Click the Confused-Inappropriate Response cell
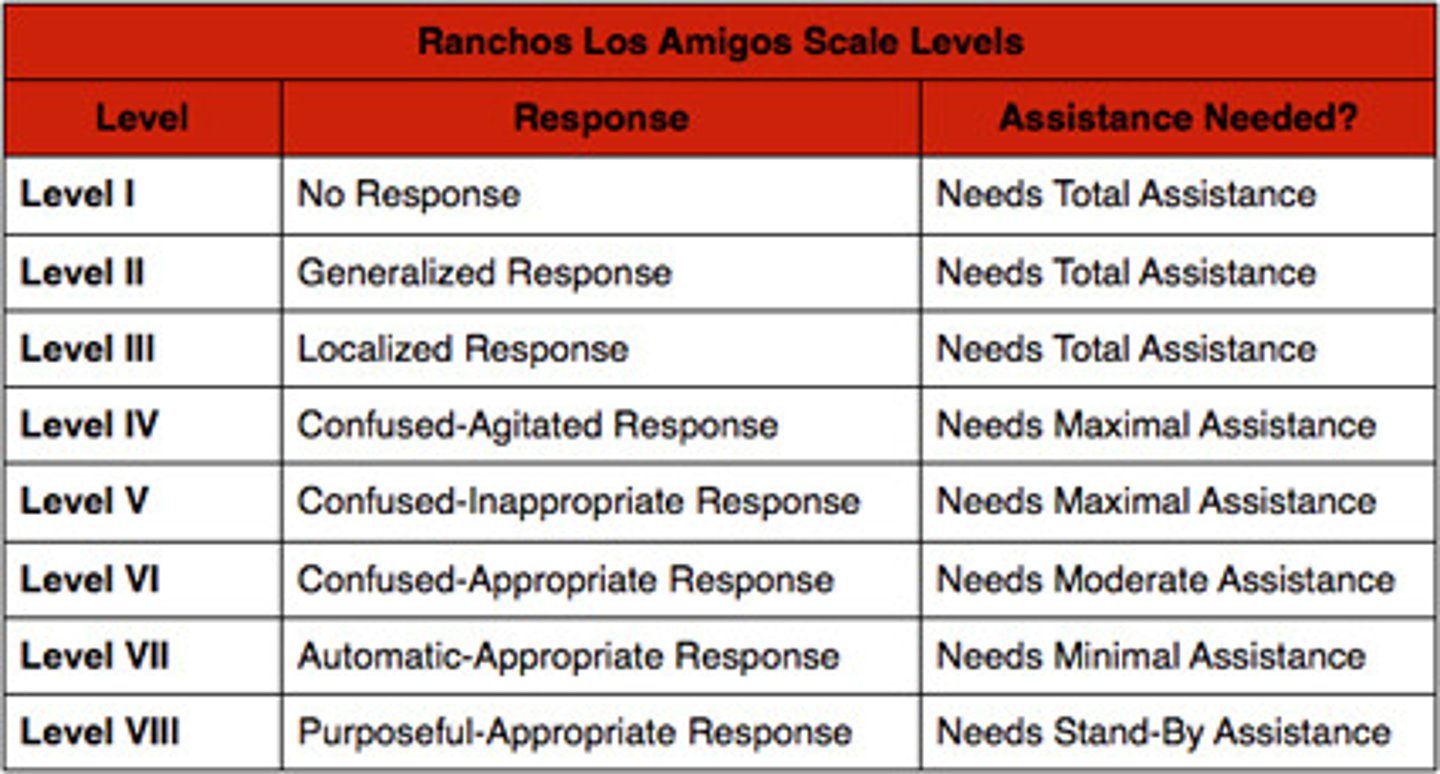The height and width of the screenshot is (774, 1440). pyautogui.click(x=578, y=501)
